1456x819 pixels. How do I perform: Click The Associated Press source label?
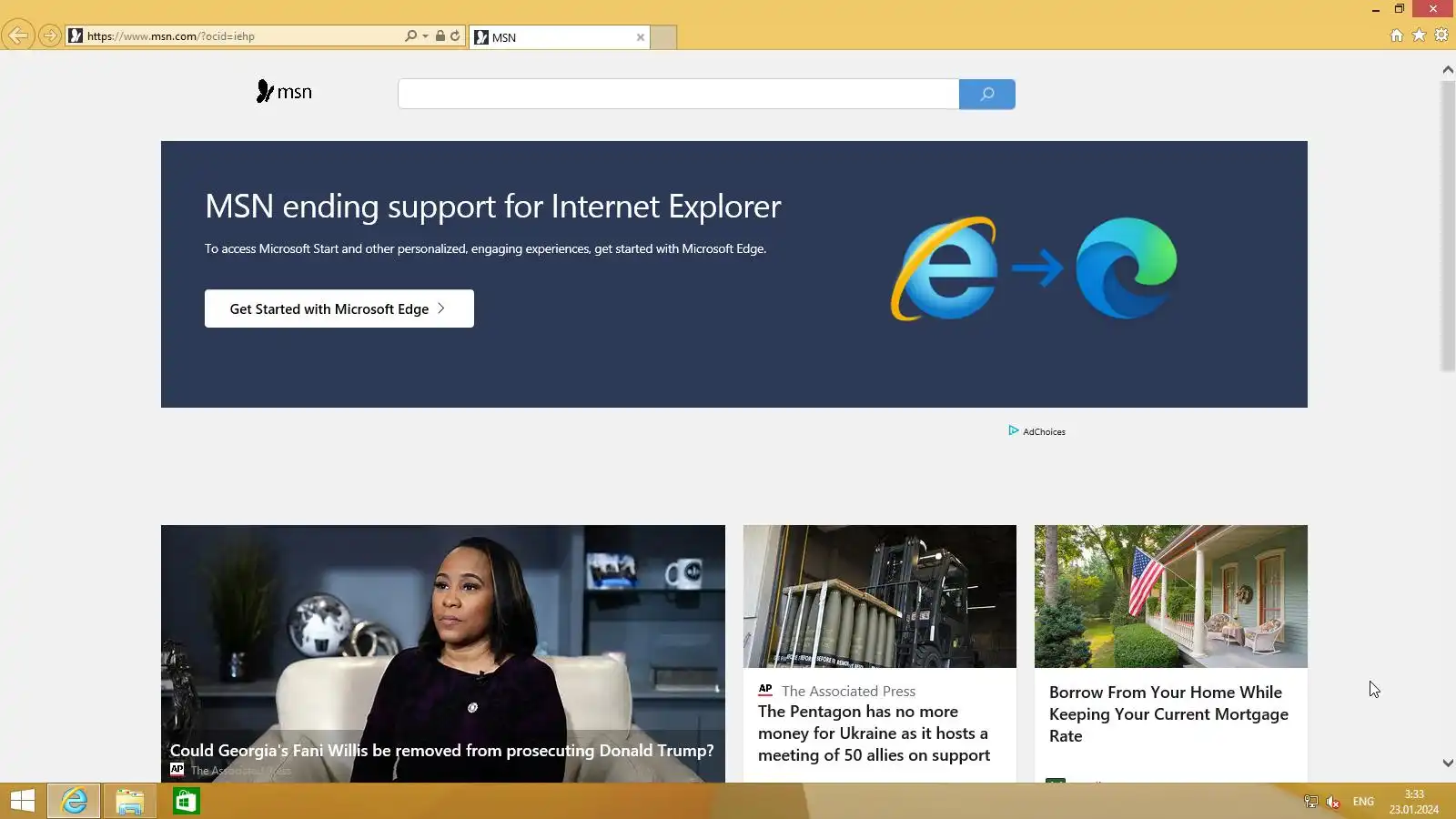[x=848, y=692]
